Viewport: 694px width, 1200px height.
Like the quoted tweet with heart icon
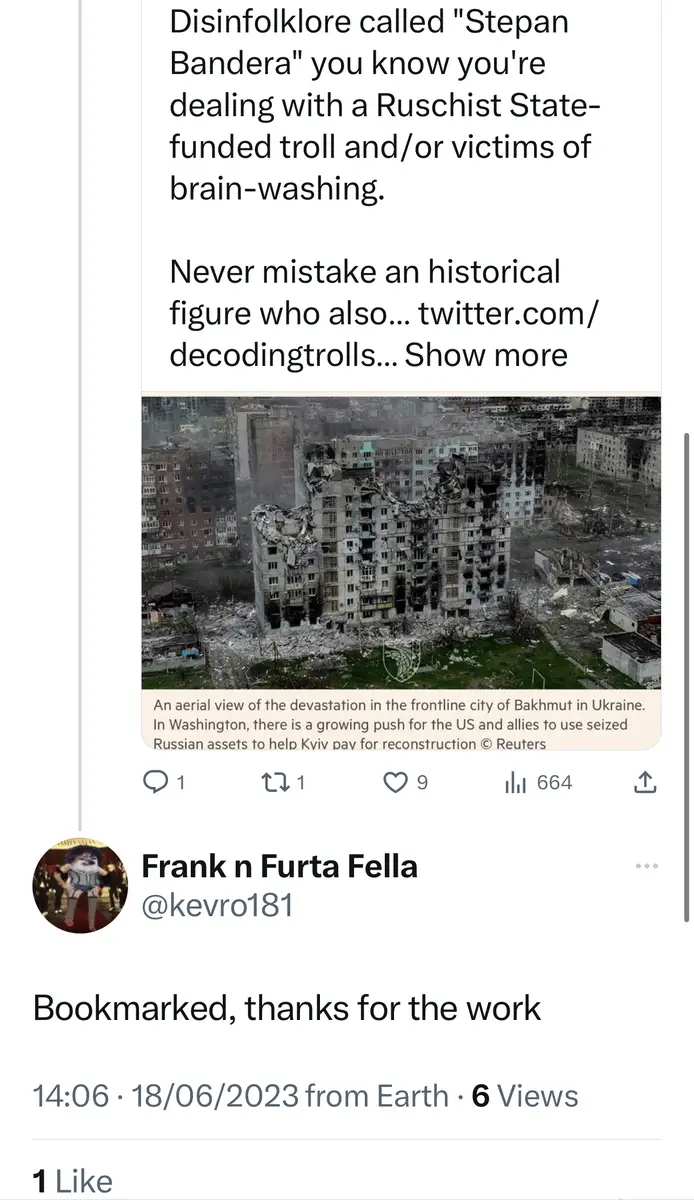[x=396, y=783]
